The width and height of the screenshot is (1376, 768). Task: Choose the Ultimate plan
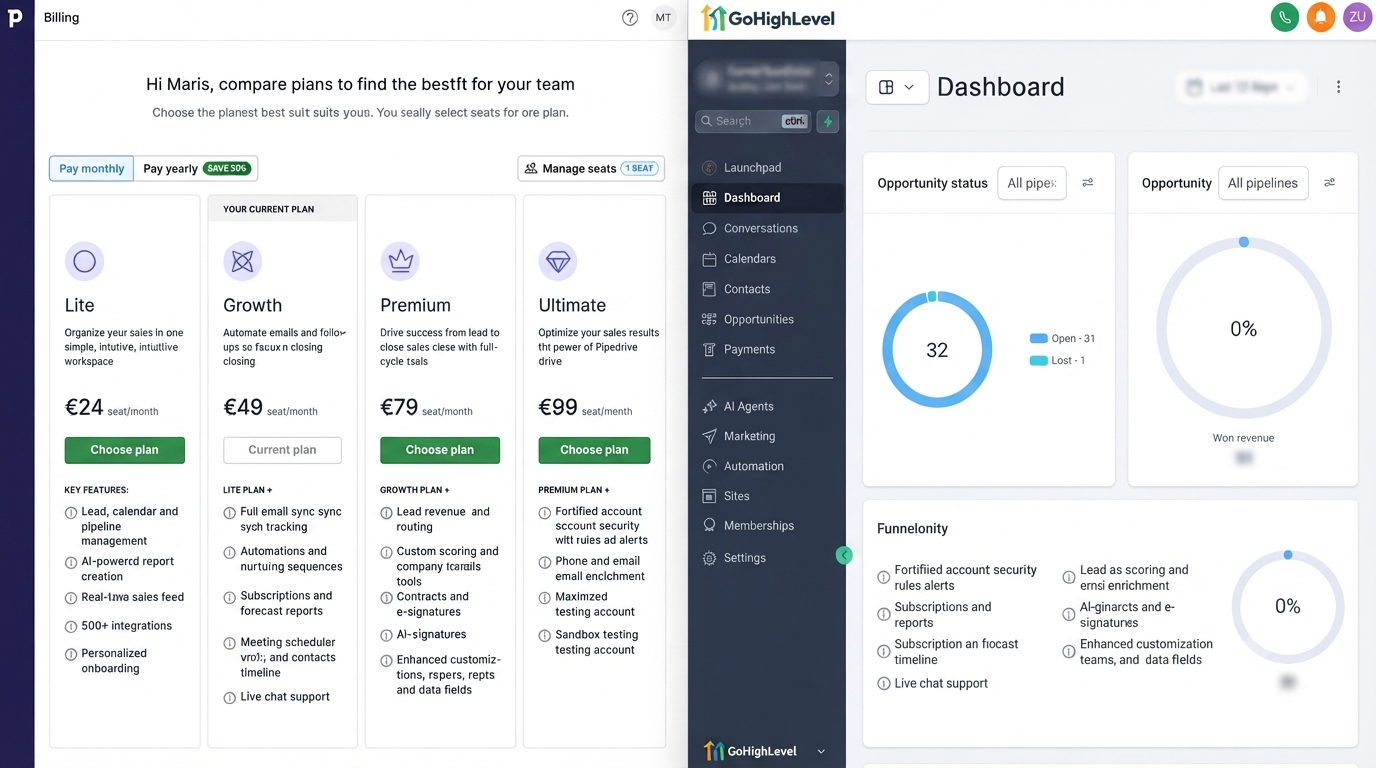[x=594, y=450]
